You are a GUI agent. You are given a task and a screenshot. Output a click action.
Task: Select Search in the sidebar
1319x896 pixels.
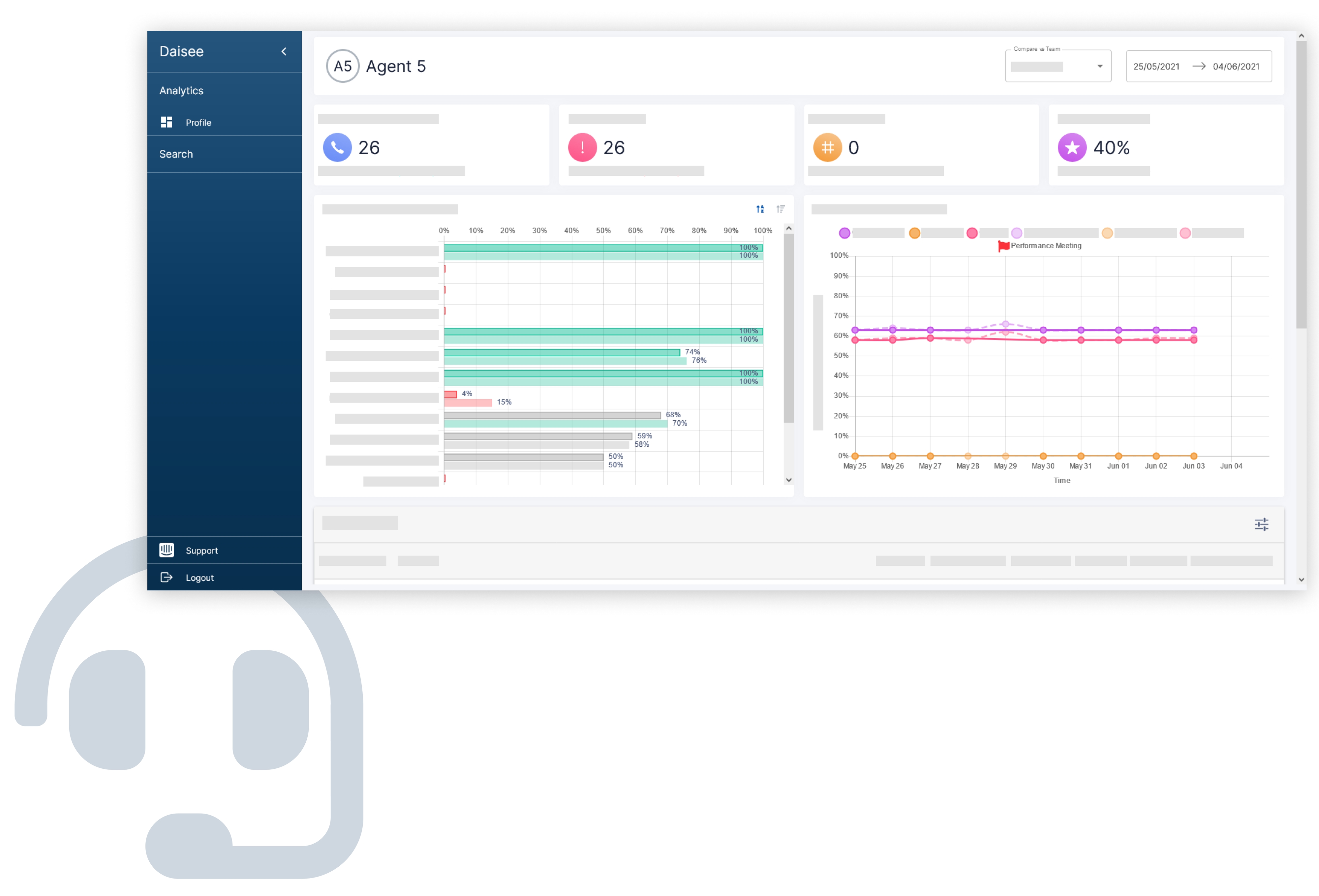point(175,154)
